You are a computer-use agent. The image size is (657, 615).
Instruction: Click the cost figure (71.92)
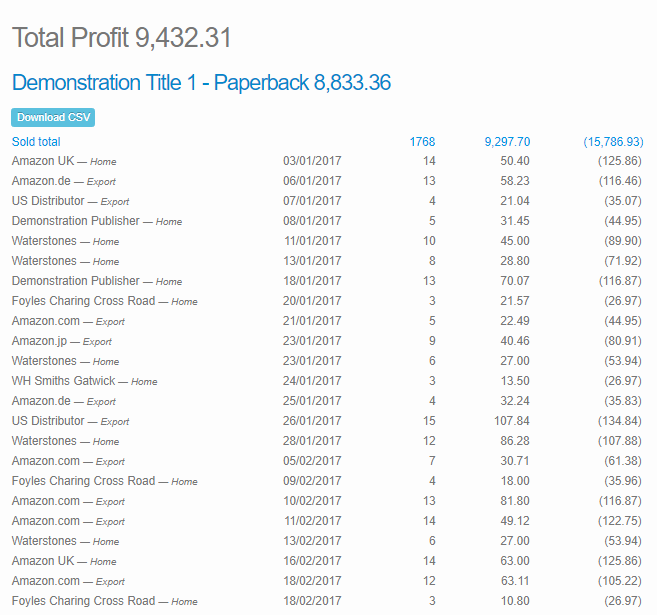[623, 261]
